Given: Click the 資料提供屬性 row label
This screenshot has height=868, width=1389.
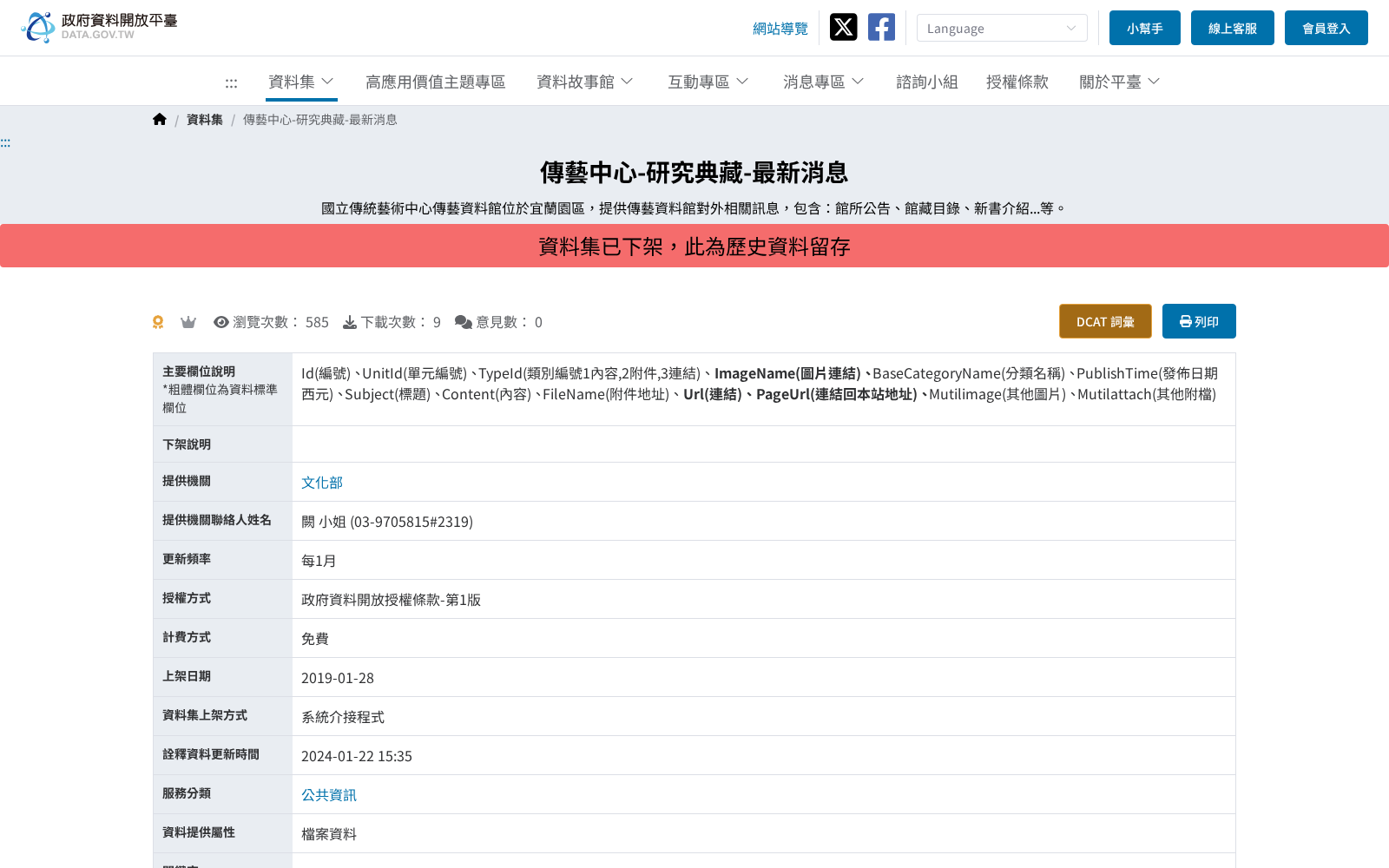Looking at the screenshot, I should pos(199,832).
